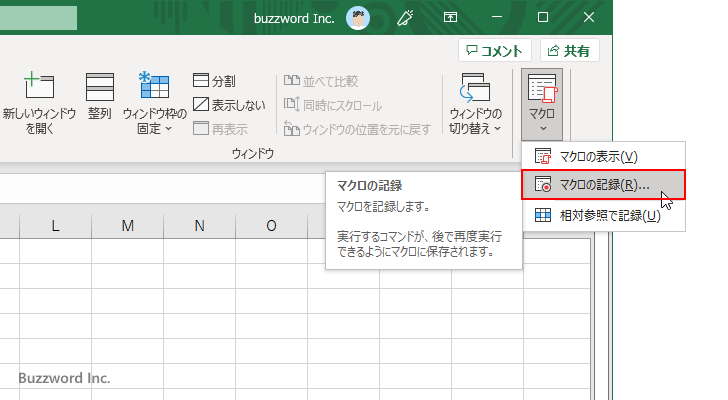
Task: Open a new window via 新しいウィンドウを開く
Action: 39,103
